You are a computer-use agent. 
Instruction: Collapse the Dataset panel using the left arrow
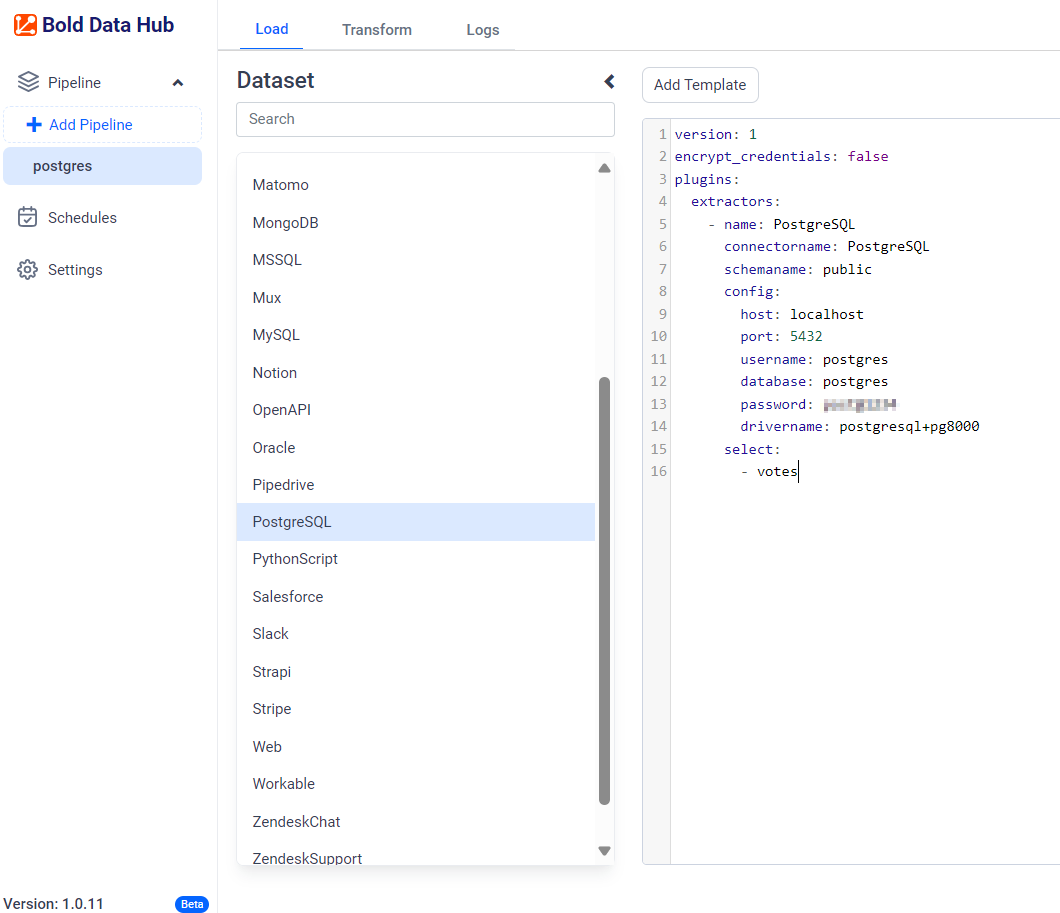(x=609, y=82)
